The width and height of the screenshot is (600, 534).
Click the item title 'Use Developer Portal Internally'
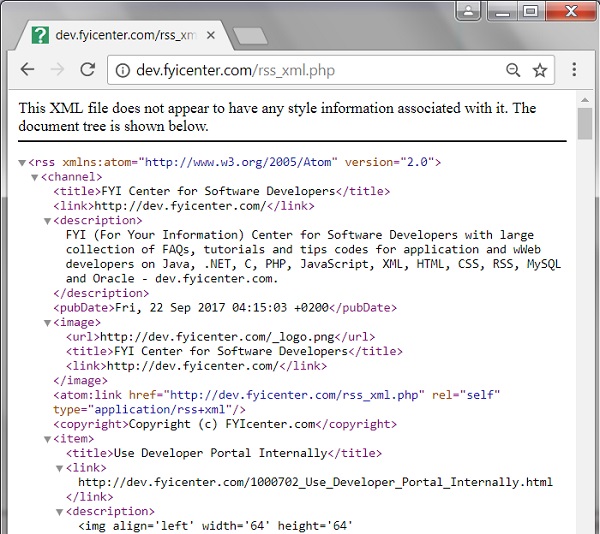[220, 453]
